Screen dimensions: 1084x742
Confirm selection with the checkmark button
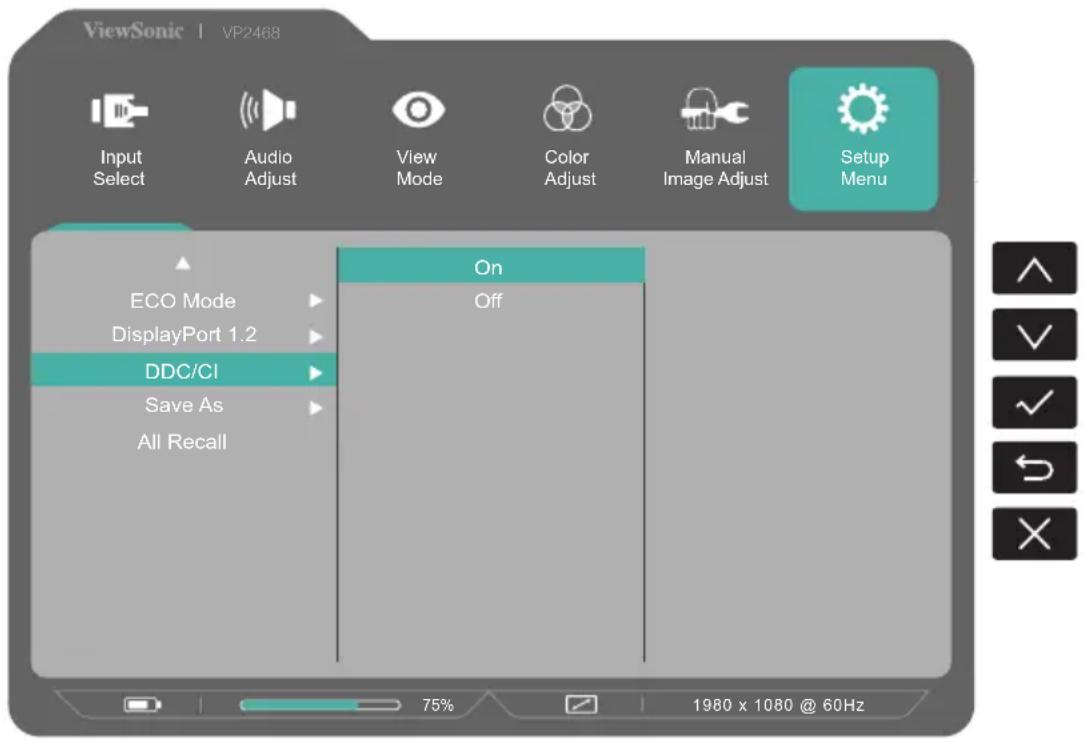tap(1034, 402)
